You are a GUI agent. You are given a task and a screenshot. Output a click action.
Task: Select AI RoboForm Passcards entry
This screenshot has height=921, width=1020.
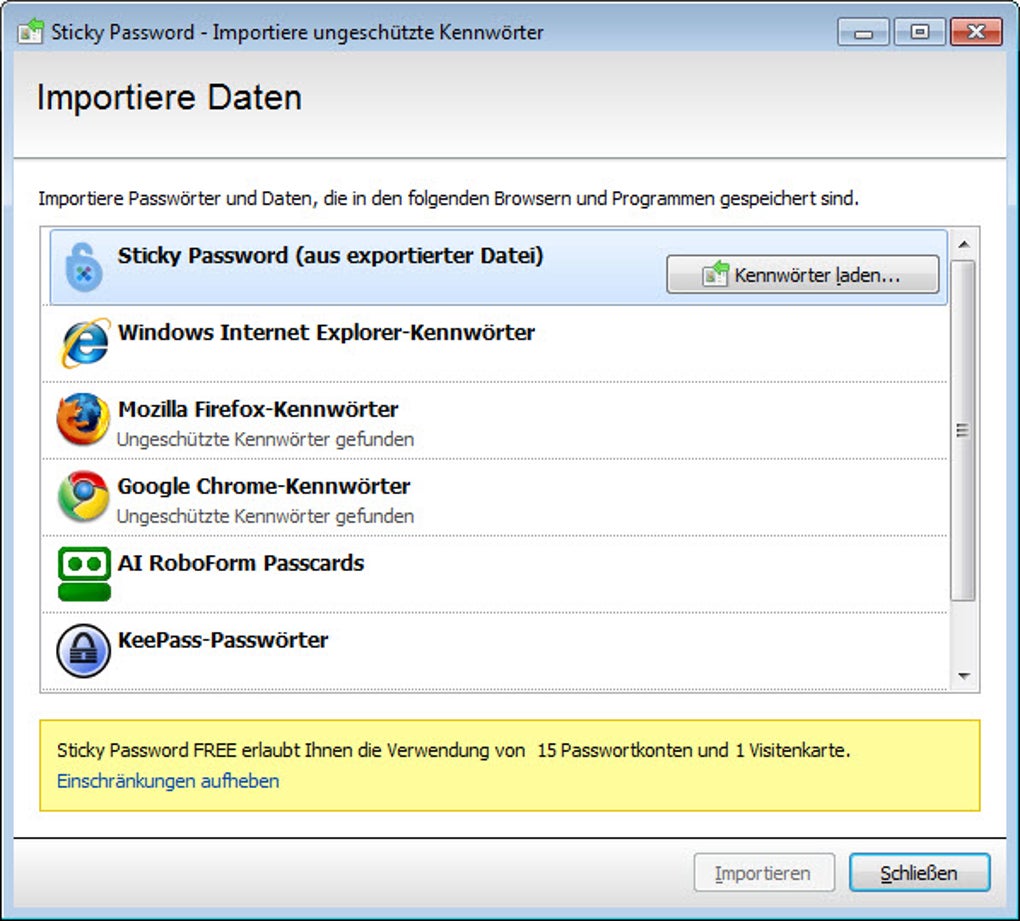click(495, 574)
